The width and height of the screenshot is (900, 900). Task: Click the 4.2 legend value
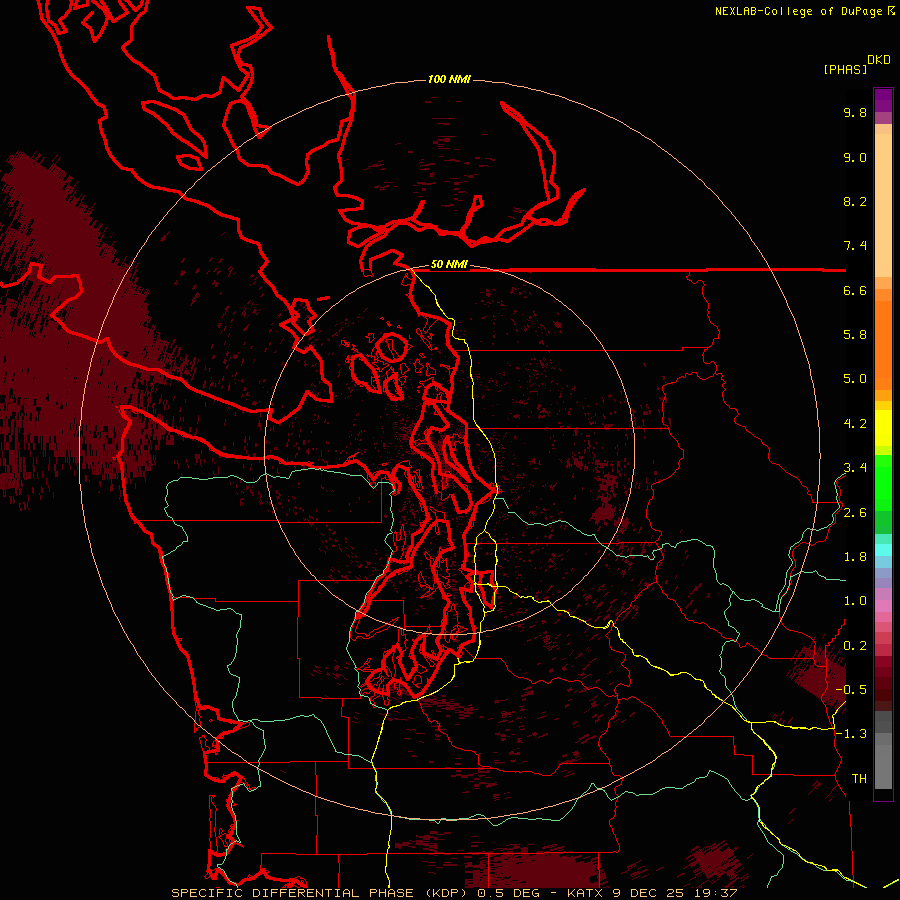coord(855,424)
